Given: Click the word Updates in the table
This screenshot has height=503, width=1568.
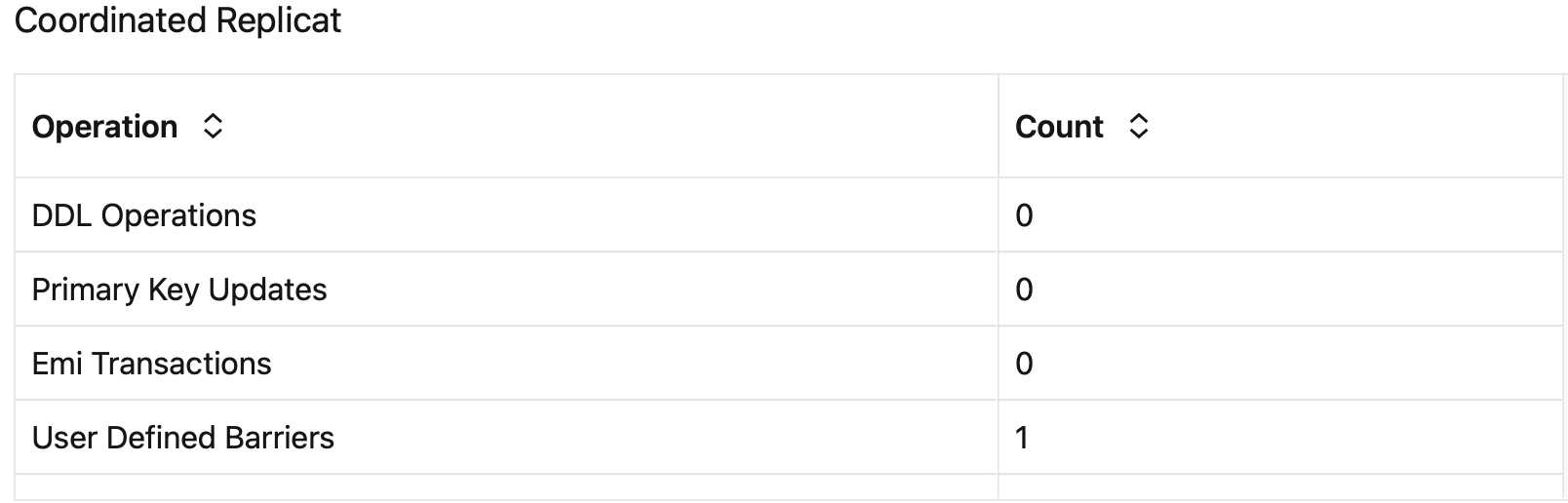Looking at the screenshot, I should pyautogui.click(x=267, y=290).
